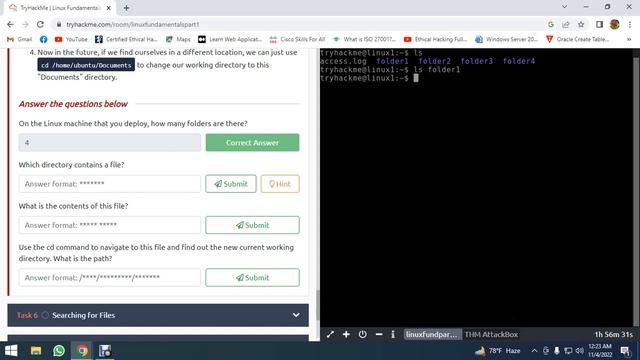Open new browser tab with plus
The height and width of the screenshot is (360, 640).
click(x=127, y=8)
